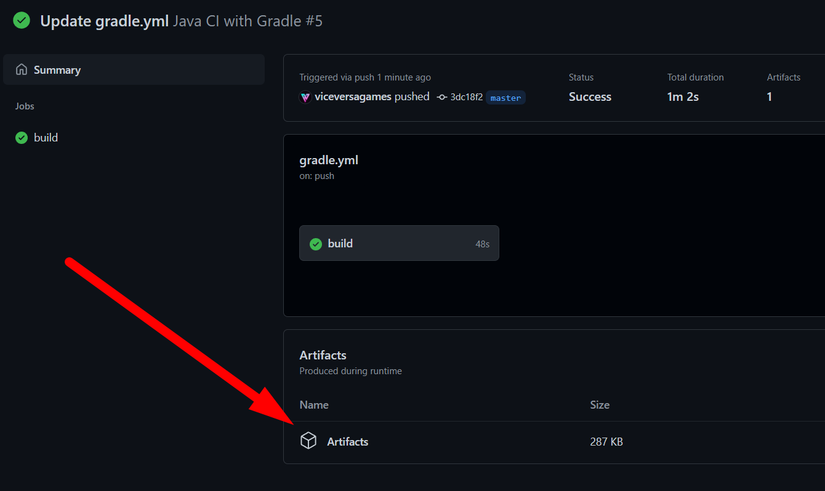Click the green check icon in build card

pyautogui.click(x=316, y=244)
